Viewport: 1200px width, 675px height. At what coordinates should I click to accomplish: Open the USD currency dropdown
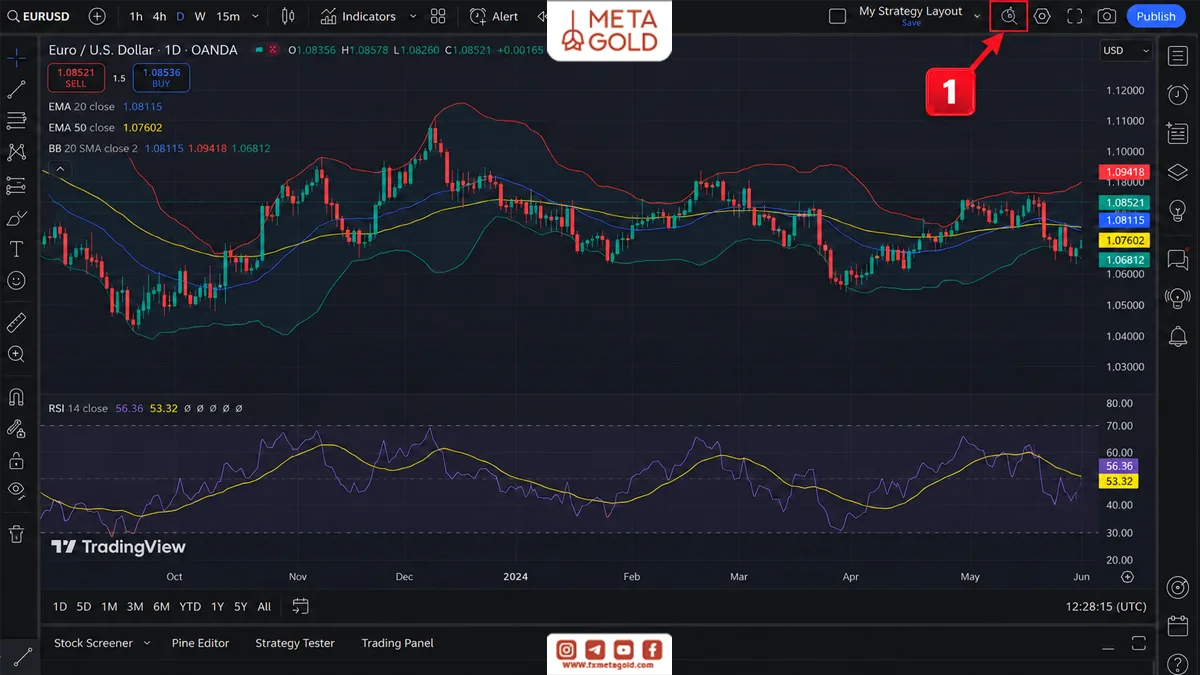pos(1125,50)
